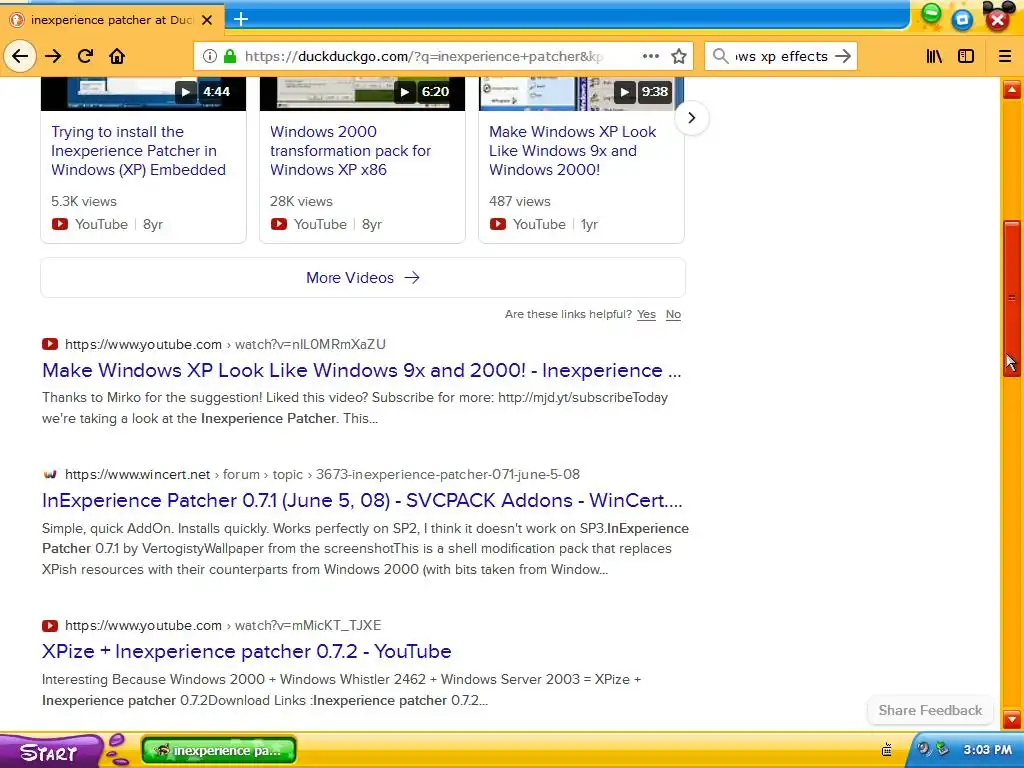The image size is (1024, 768).
Task: Open Make Windows XP Look Like Windows 9x card
Action: pos(573,151)
